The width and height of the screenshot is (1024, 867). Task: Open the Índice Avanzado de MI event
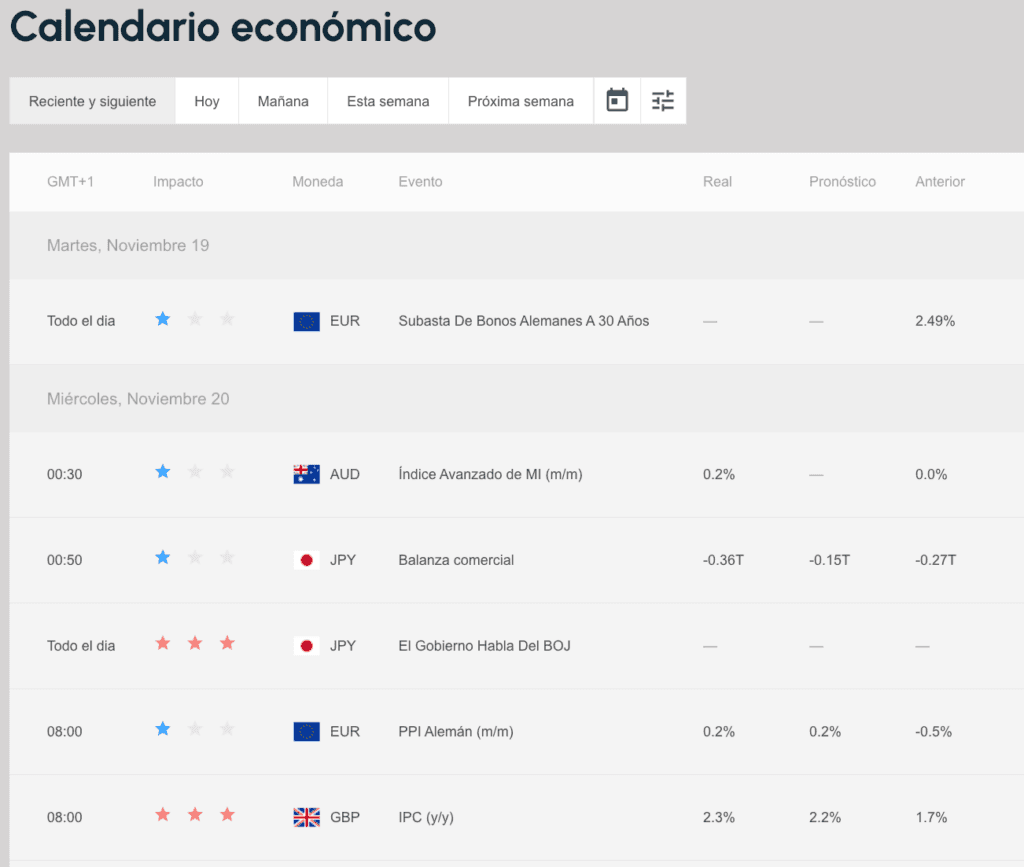(x=490, y=474)
